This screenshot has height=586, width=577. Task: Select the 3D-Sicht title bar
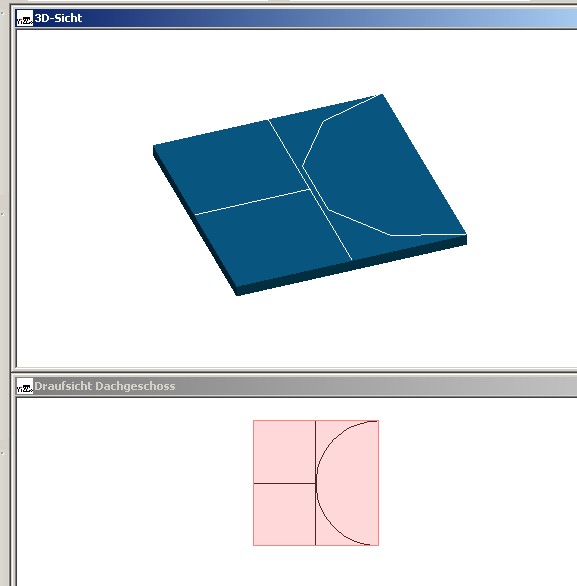coord(296,18)
